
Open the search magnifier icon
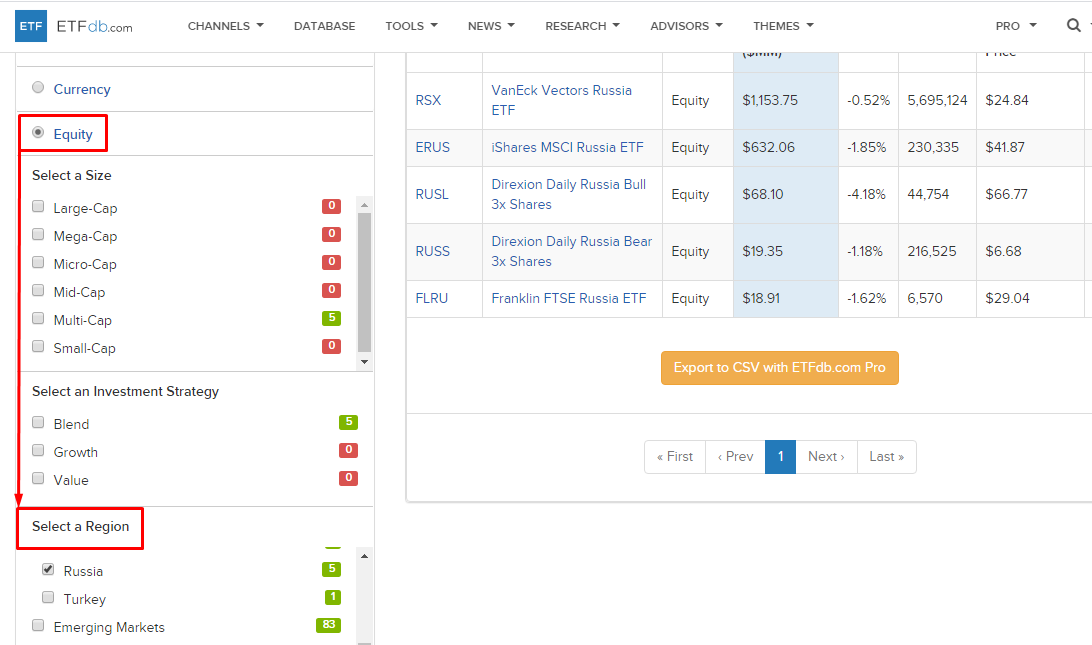(x=1073, y=26)
